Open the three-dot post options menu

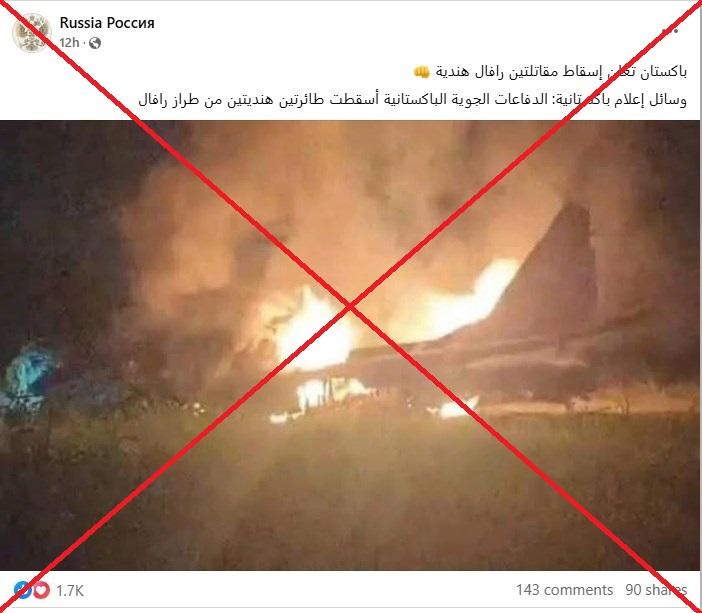670,30
